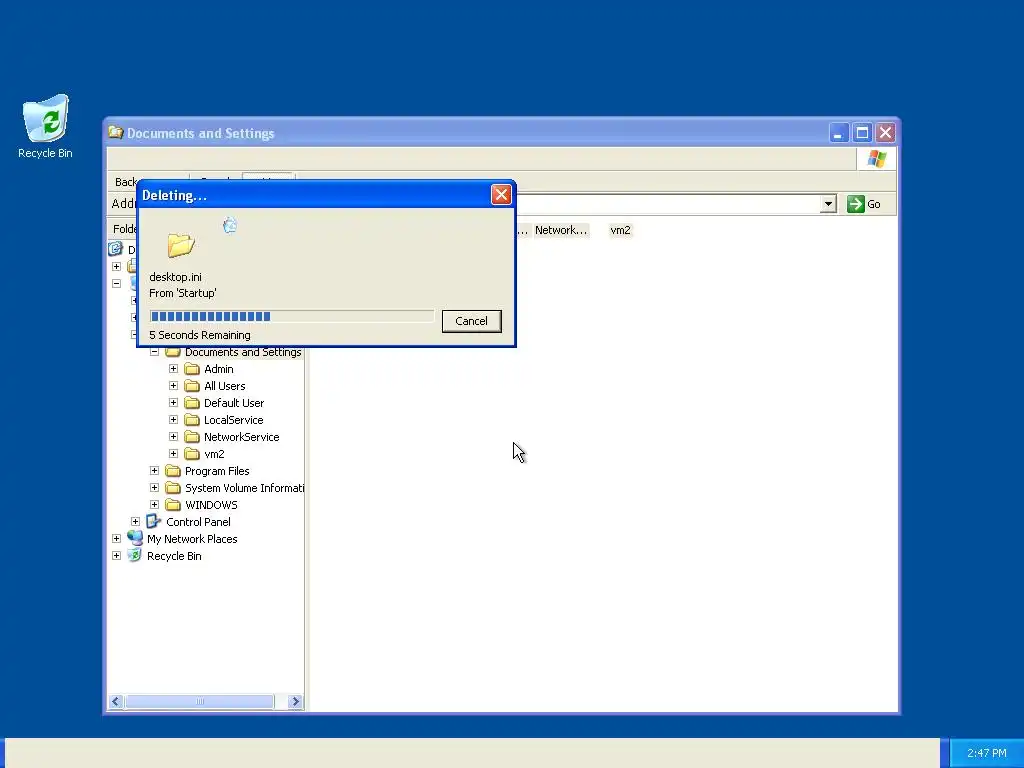Screen dimensions: 1024x768
Task: Click the Windows flag logo in the toolbar
Action: point(876,159)
